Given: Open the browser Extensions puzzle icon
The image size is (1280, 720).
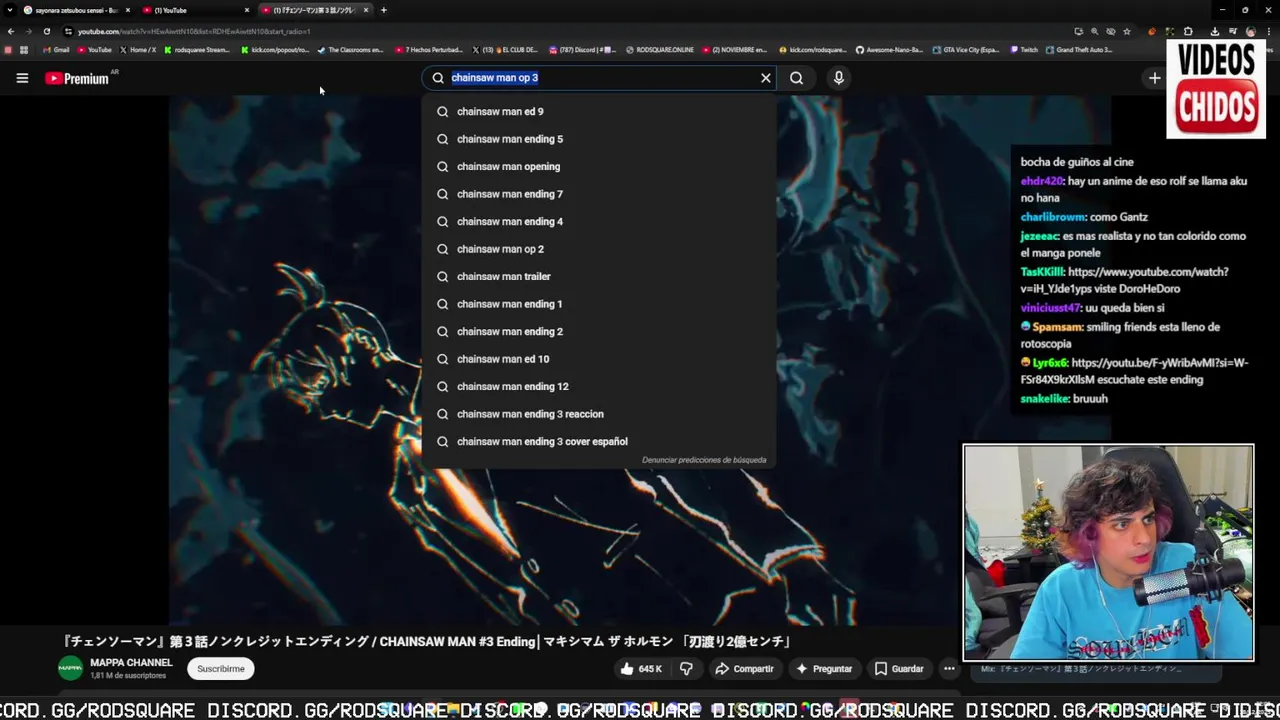Looking at the screenshot, I should tap(1188, 32).
